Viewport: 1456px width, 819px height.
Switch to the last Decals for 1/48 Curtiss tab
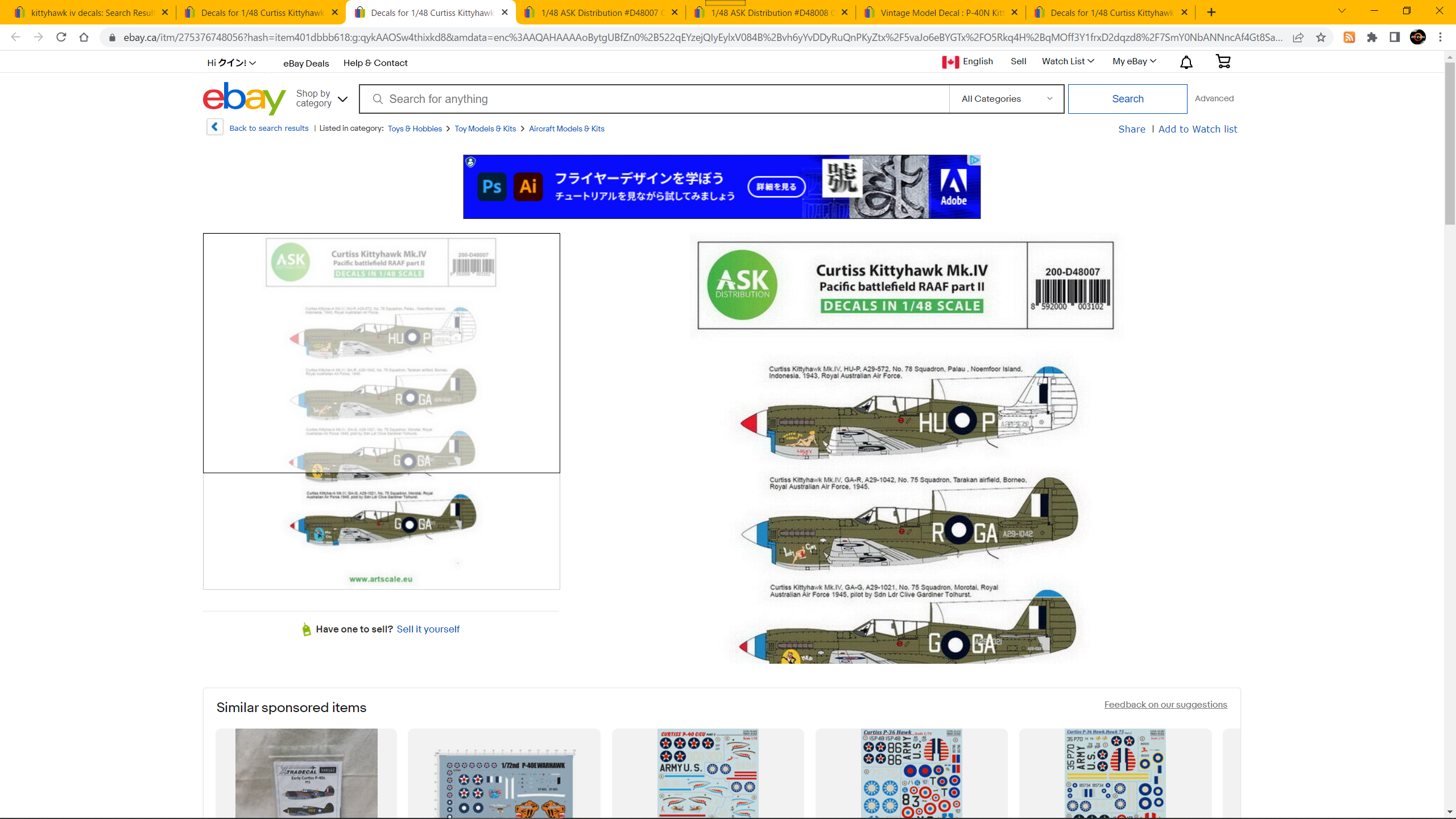1111,12
